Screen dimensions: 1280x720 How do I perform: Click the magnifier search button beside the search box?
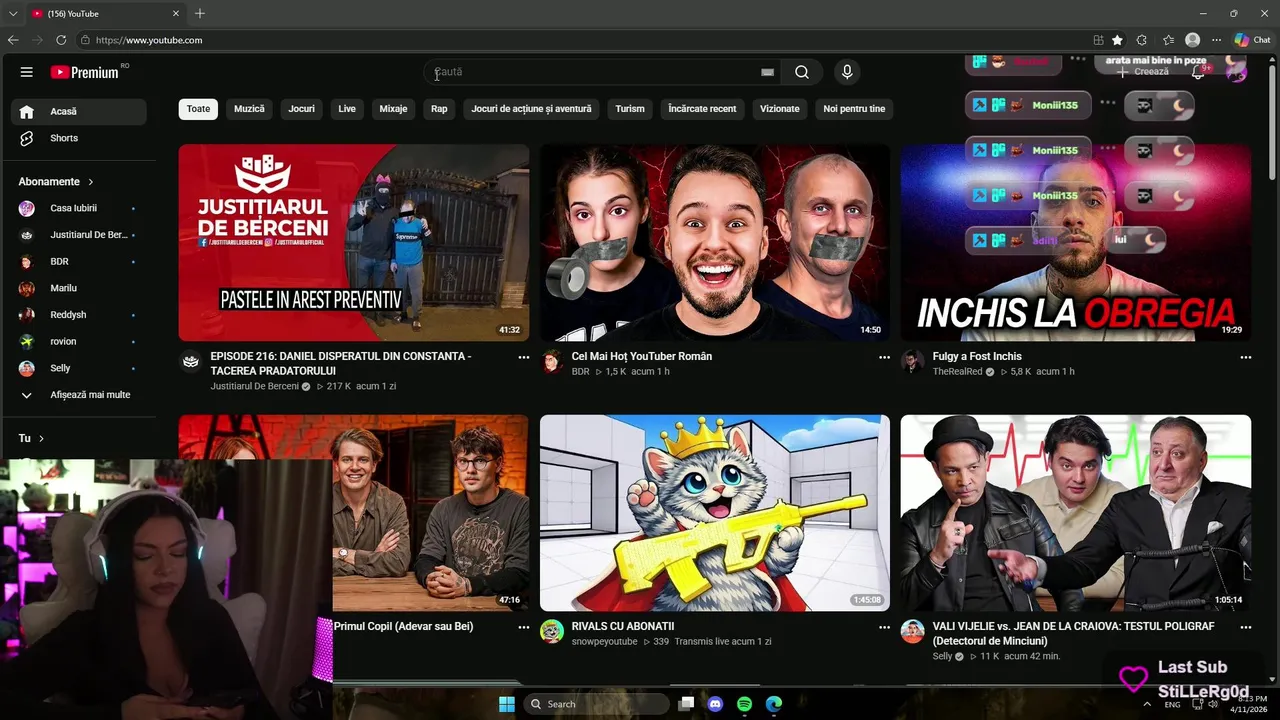click(x=802, y=72)
